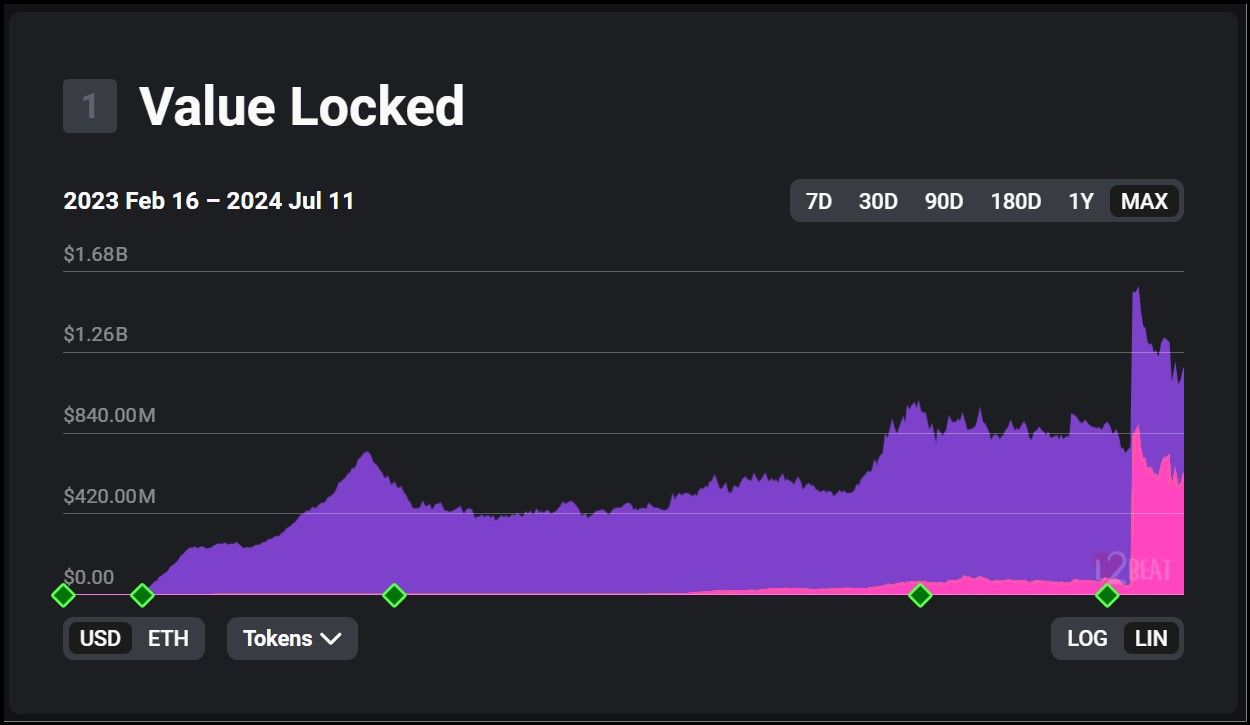Switch to the 30D time range
1250x725 pixels.
878,201
